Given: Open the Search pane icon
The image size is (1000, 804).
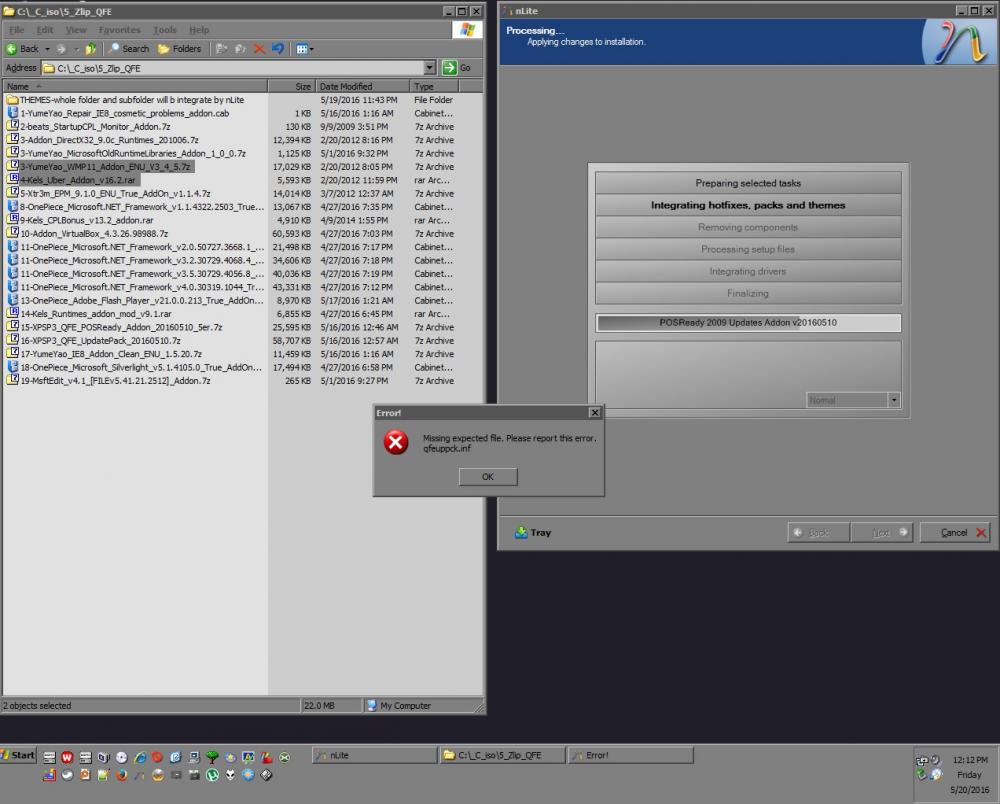Looking at the screenshot, I should 114,48.
